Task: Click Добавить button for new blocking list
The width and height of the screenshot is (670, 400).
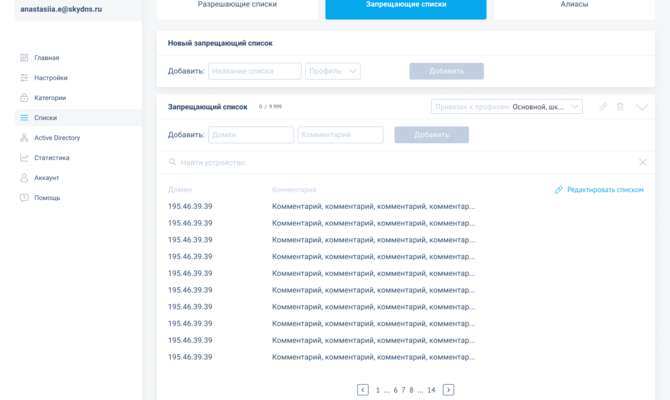Action: (x=447, y=71)
